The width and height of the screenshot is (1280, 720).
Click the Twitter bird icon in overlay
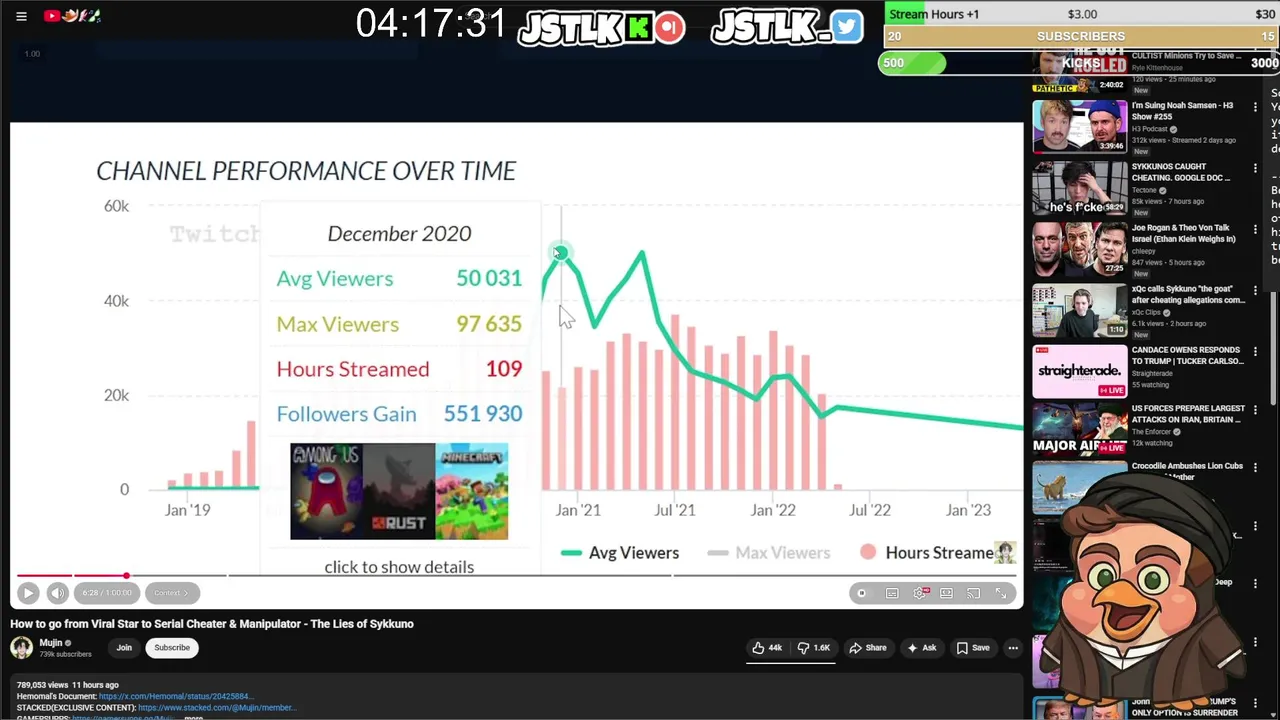tap(846, 27)
